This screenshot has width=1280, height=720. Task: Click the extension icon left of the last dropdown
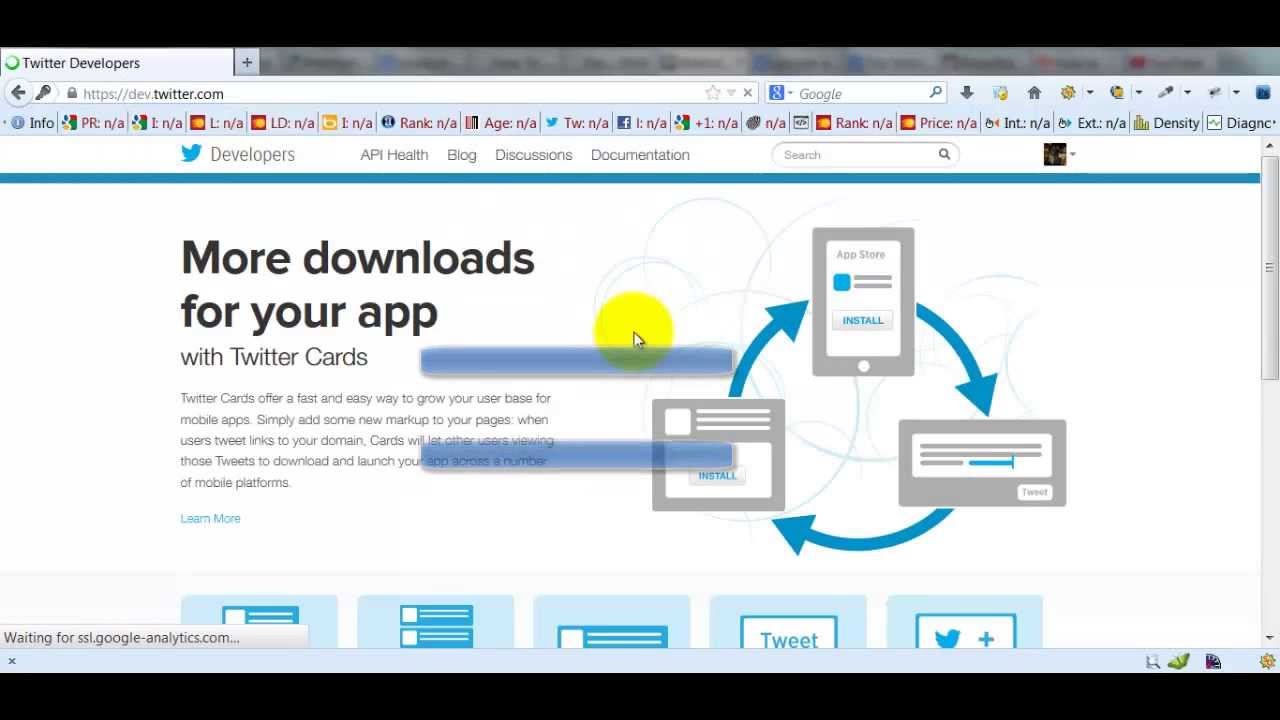pyautogui.click(x=1215, y=93)
